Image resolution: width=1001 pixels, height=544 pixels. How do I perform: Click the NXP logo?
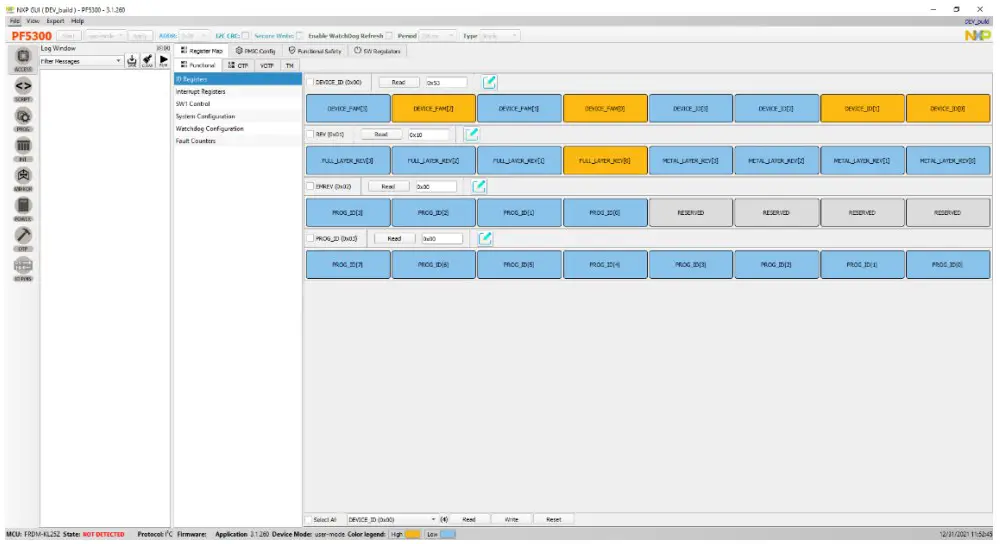[977, 36]
